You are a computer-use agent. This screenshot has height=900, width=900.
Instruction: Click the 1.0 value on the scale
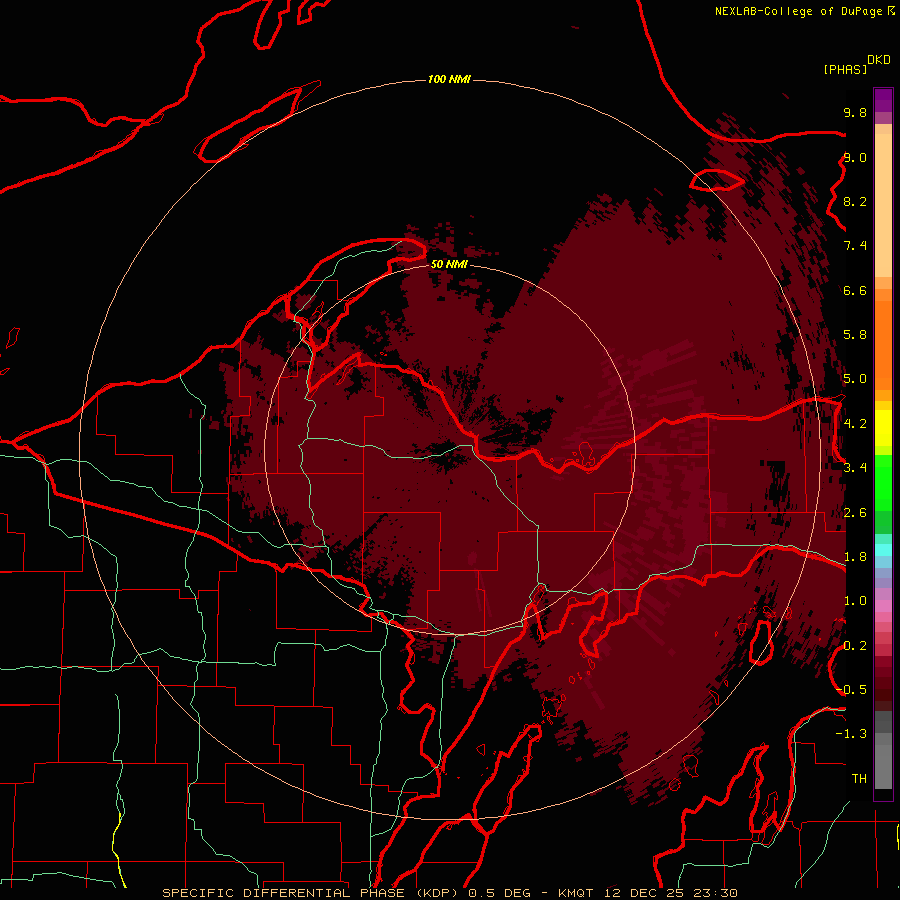[x=855, y=601]
